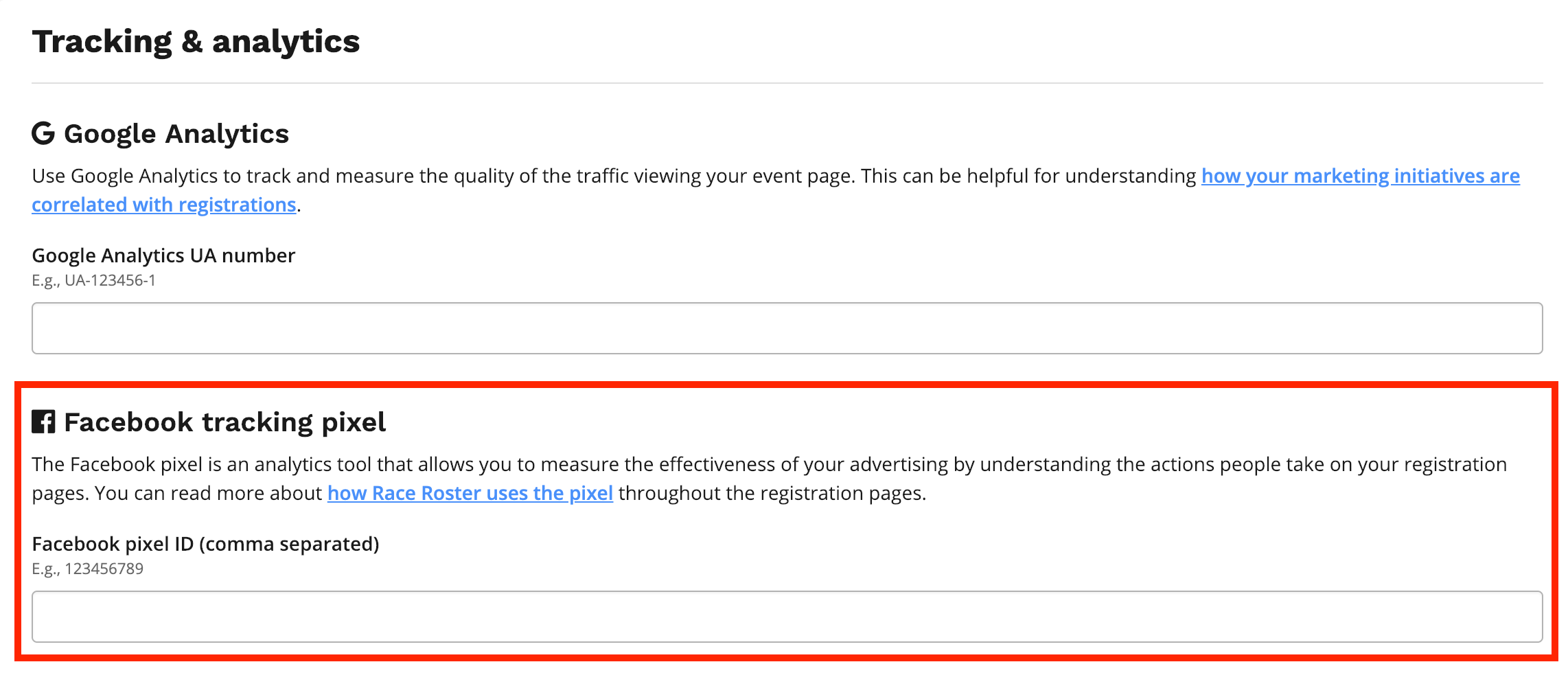Click the "Tracking & analytics" page heading
Viewport: 1568px width, 673px height.
click(x=196, y=42)
